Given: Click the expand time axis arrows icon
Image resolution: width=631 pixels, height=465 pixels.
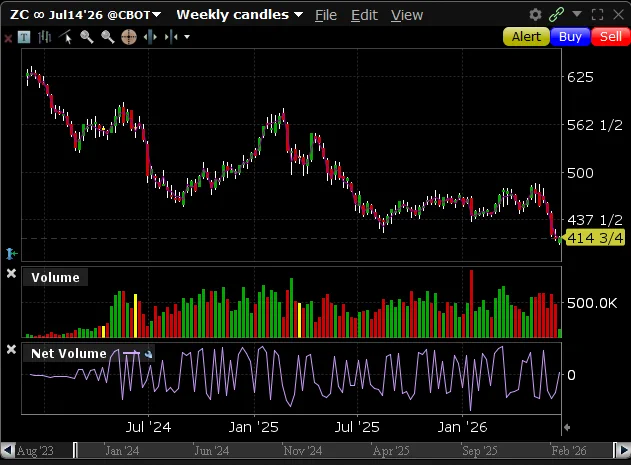Looking at the screenshot, I should [x=150, y=37].
